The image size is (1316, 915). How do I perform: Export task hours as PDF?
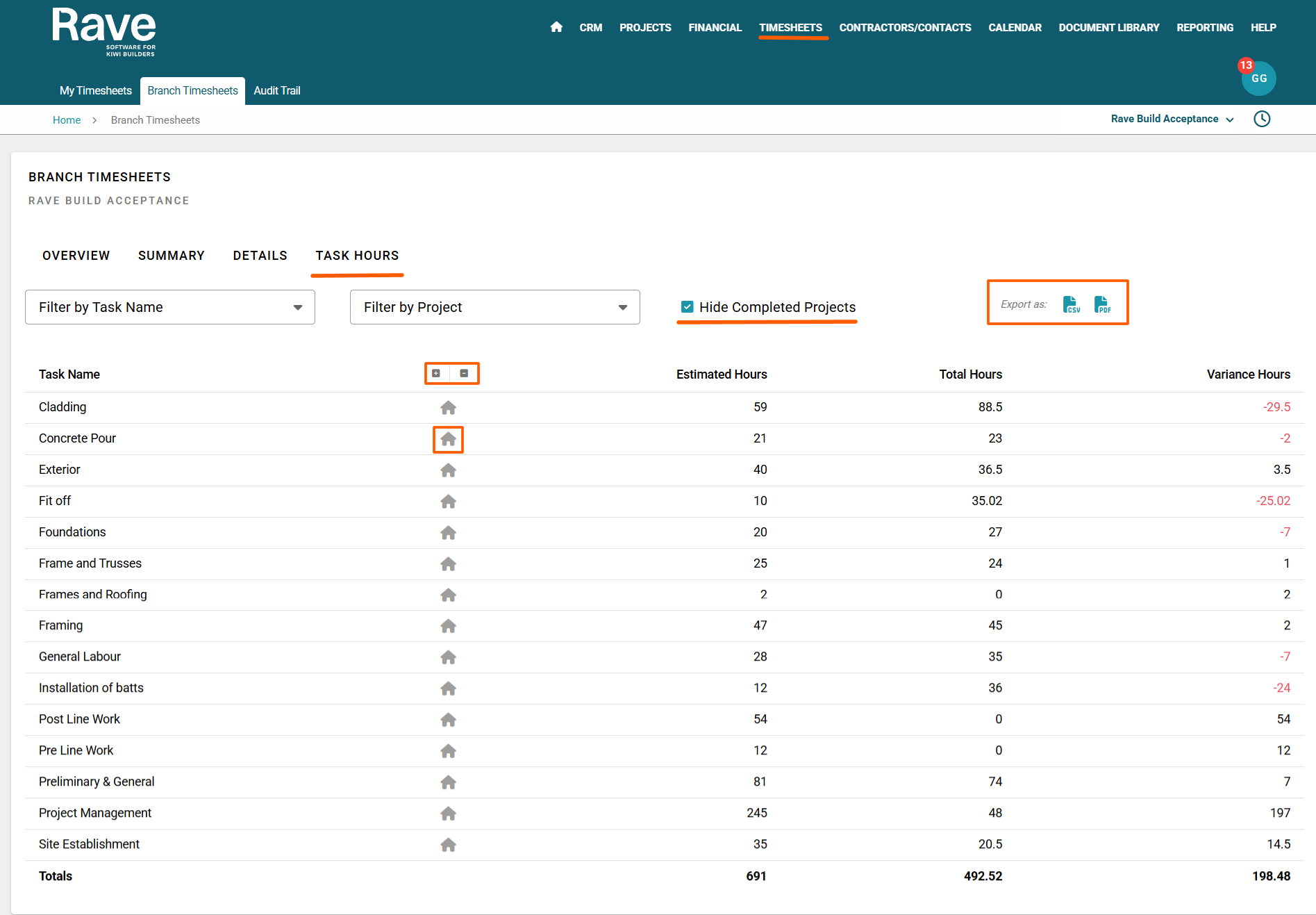pyautogui.click(x=1102, y=304)
